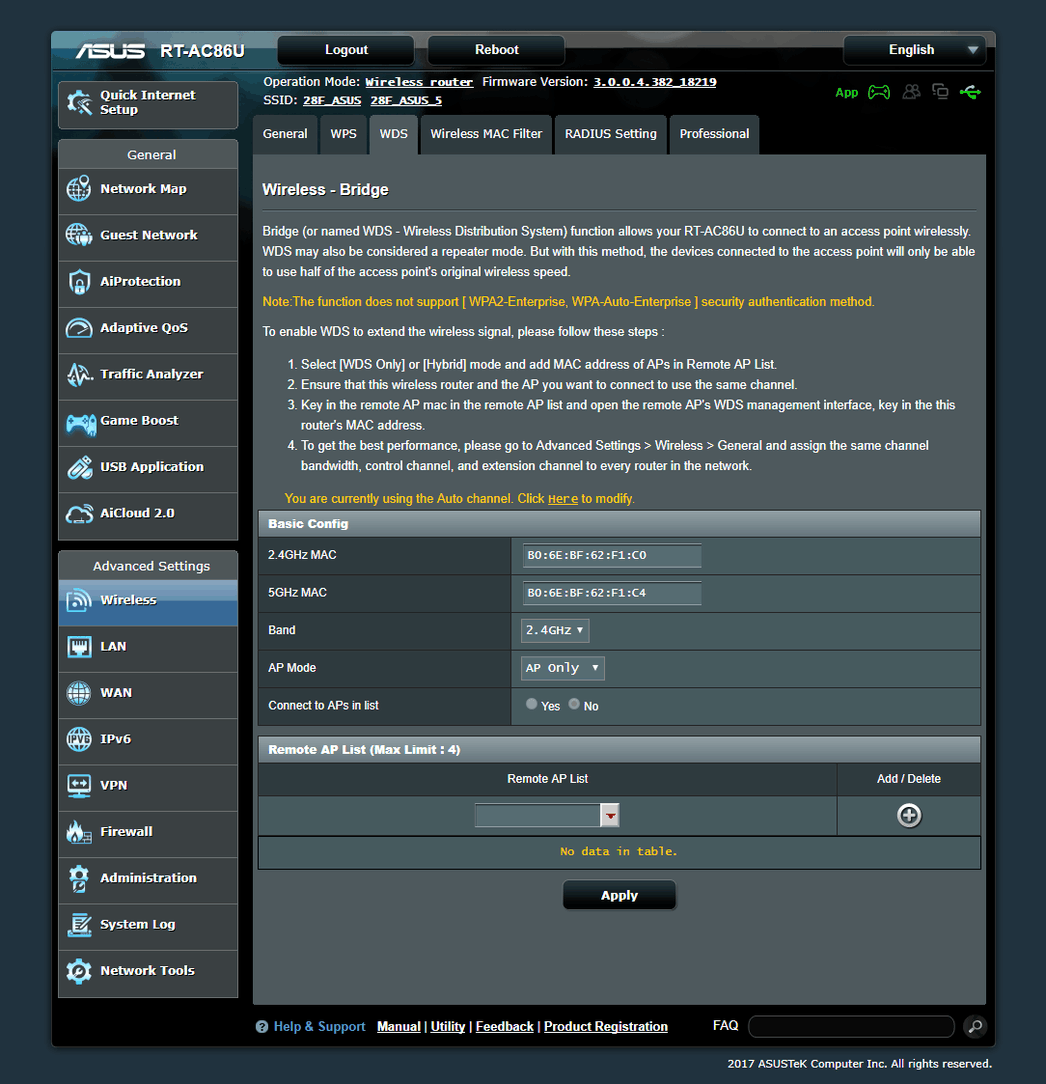Click the Traffic Analyzer graph icon
The height and width of the screenshot is (1084, 1046).
[79, 374]
